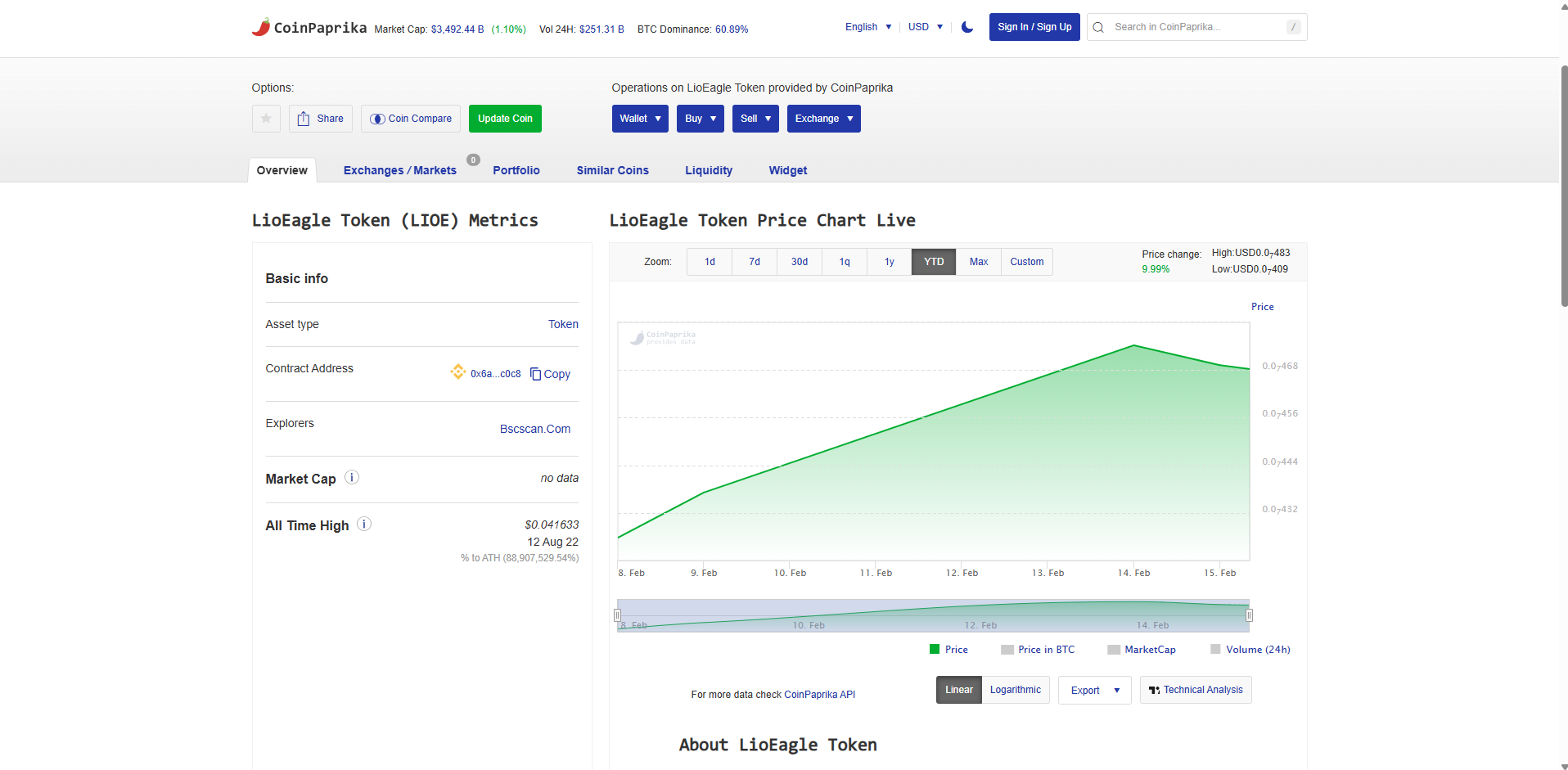Click the green Update Coin button
The height and width of the screenshot is (770, 1568).
505,119
